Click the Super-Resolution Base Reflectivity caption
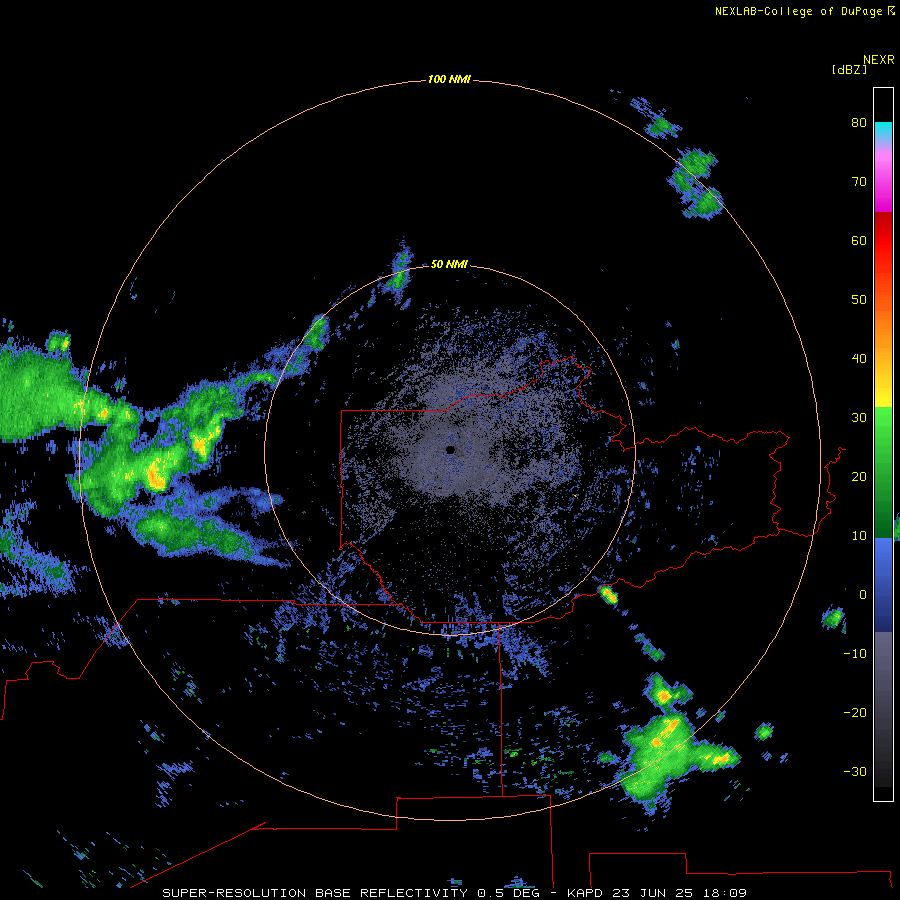900x900 pixels. pos(454,893)
